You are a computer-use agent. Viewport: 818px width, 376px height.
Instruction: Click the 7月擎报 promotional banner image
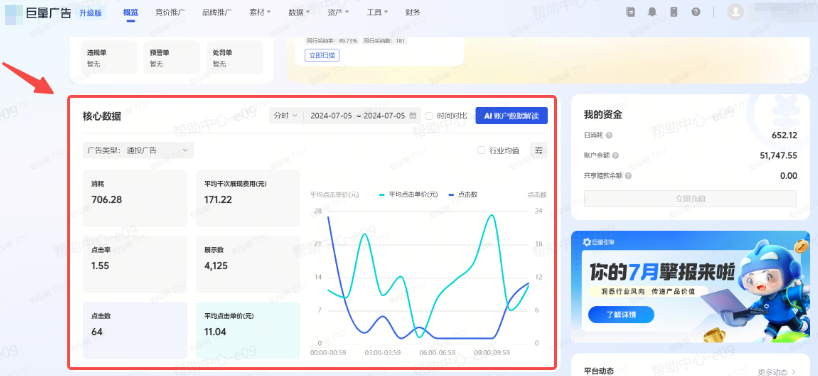[x=690, y=287]
